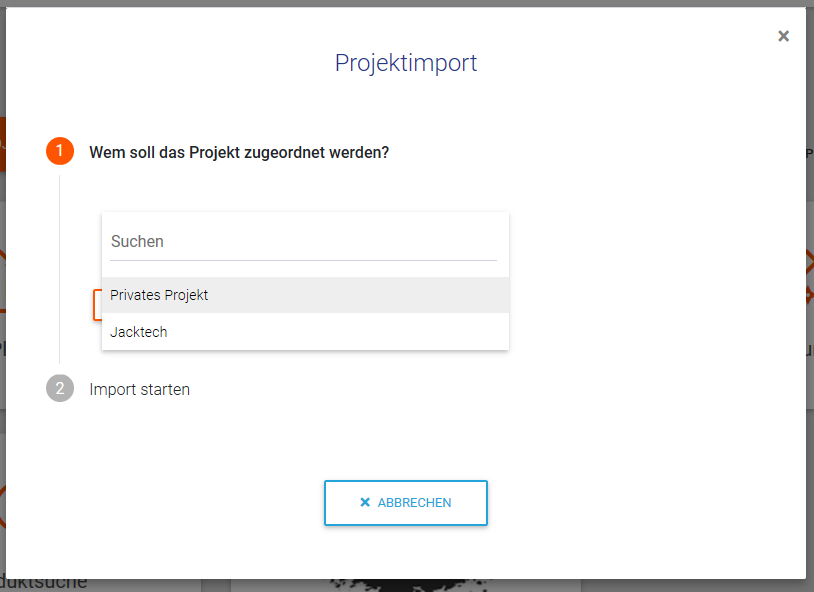Click the orange circle icon above Produktsuche
The height and width of the screenshot is (592, 814).
2,506
